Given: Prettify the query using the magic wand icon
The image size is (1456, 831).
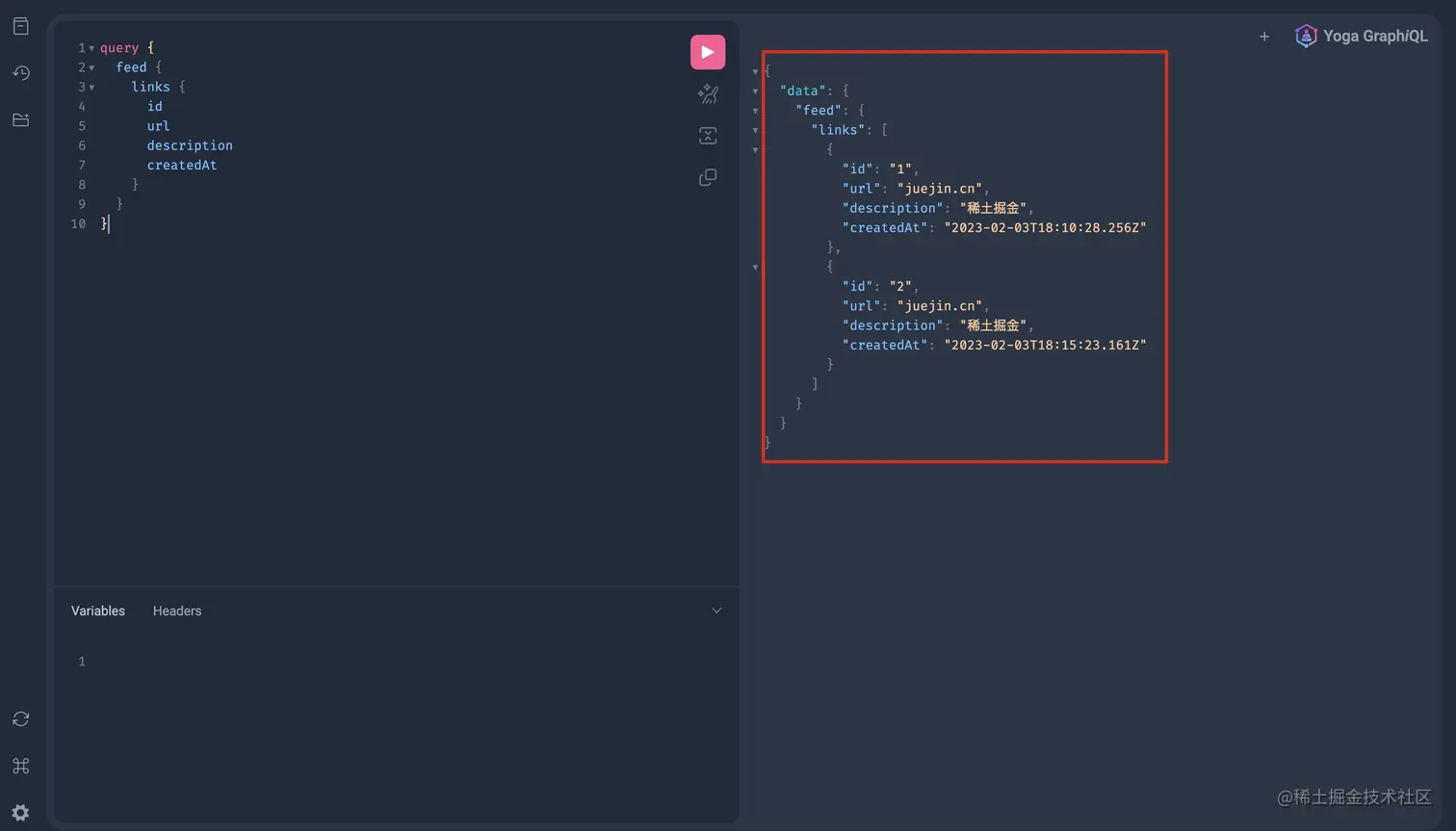Looking at the screenshot, I should 708,93.
